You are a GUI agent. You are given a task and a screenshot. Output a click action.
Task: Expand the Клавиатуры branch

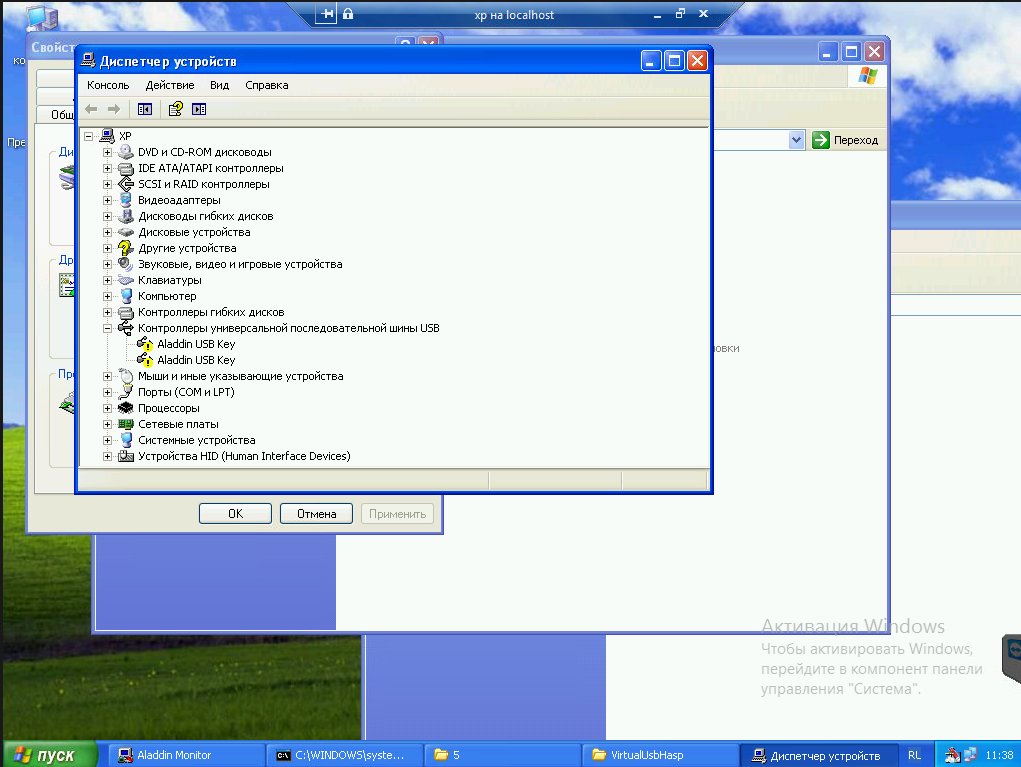coord(107,280)
